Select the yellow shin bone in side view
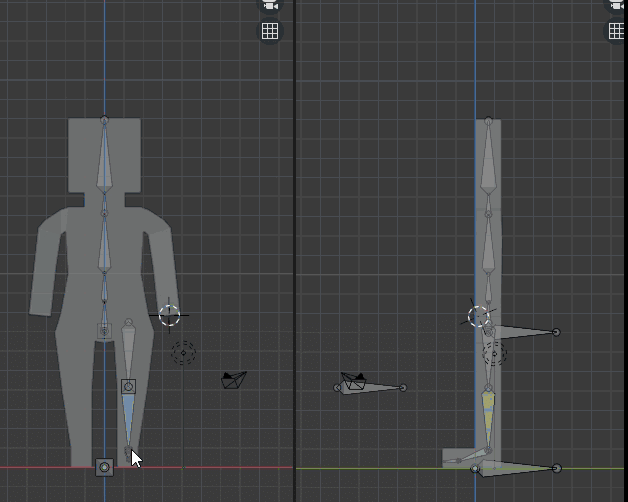The width and height of the screenshot is (628, 502). point(488,419)
